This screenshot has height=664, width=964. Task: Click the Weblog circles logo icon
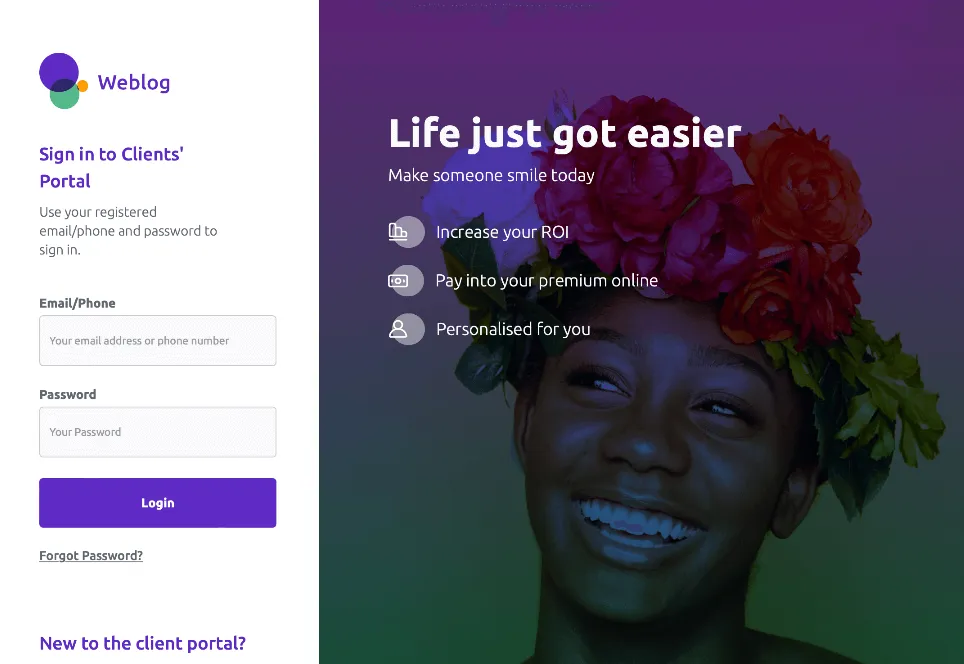[63, 81]
